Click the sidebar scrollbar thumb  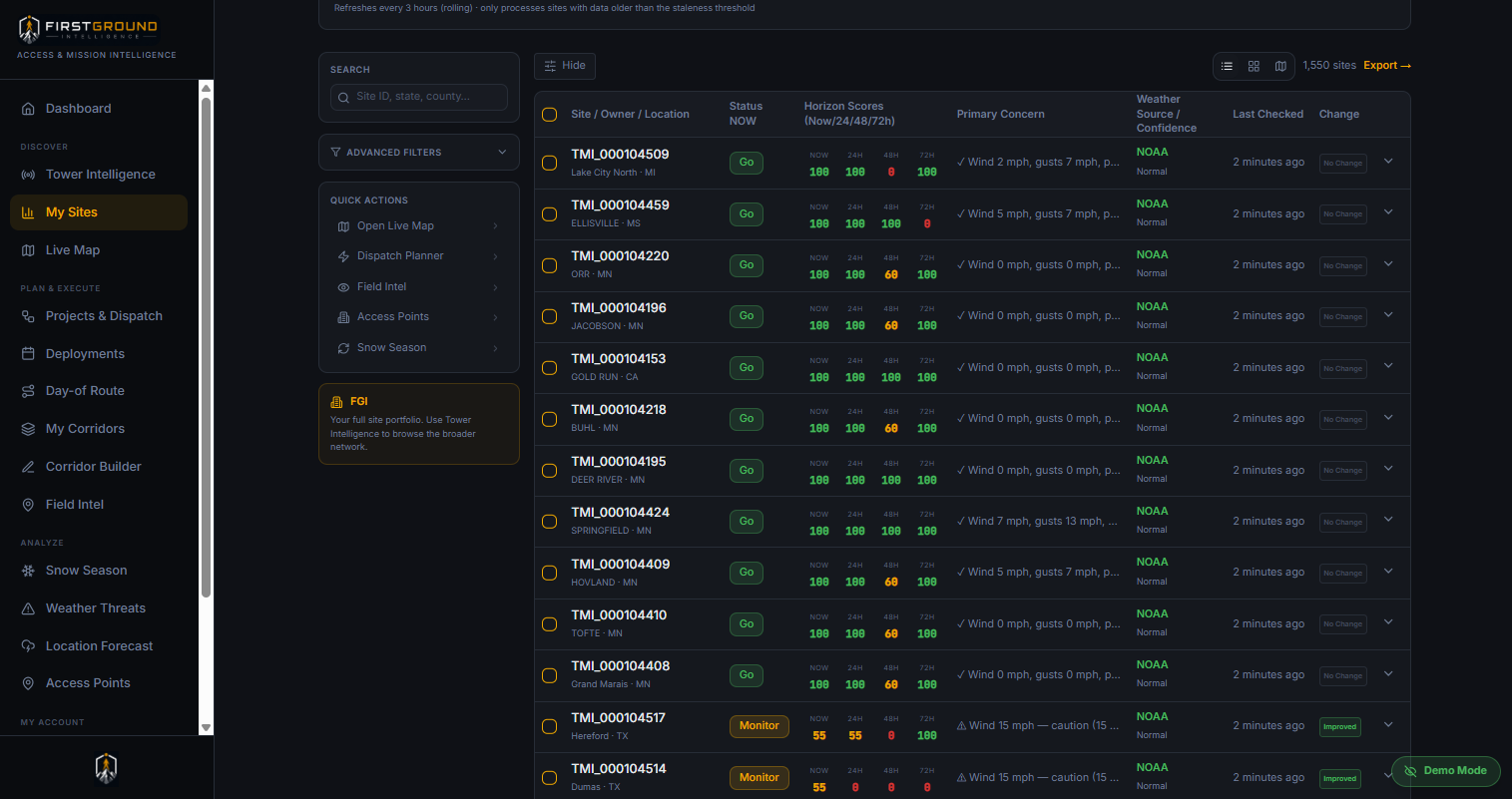click(206, 347)
